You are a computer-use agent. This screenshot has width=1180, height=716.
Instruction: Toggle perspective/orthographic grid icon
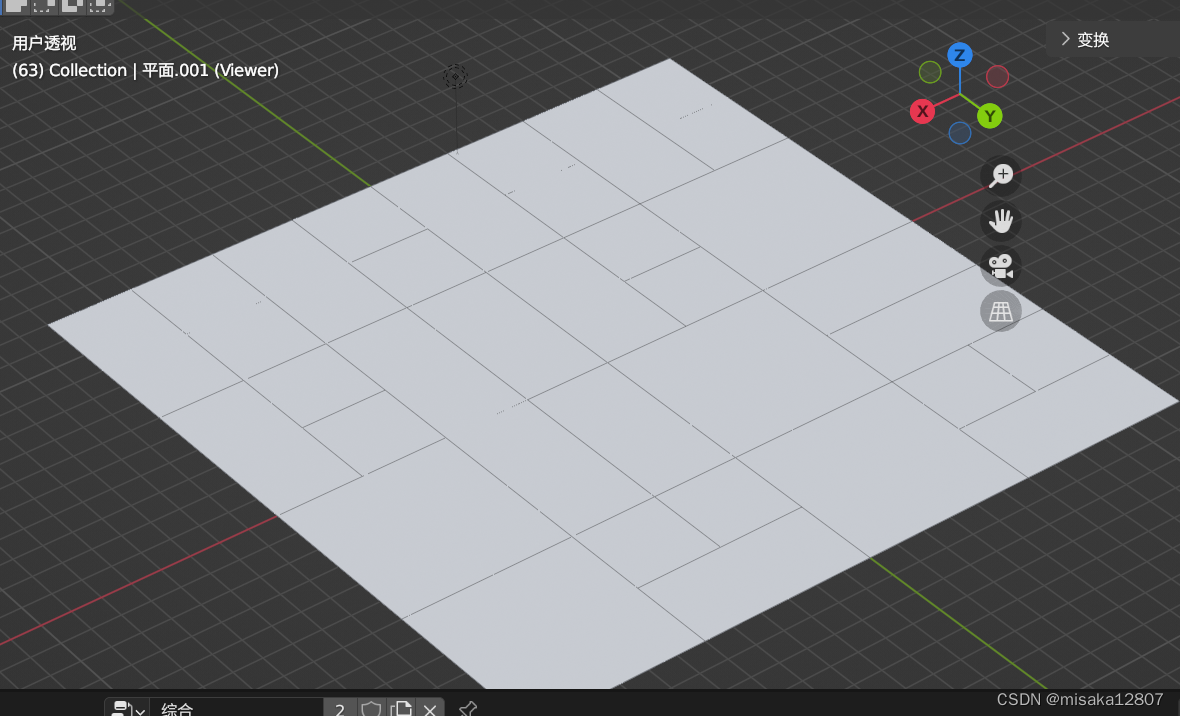click(1001, 311)
